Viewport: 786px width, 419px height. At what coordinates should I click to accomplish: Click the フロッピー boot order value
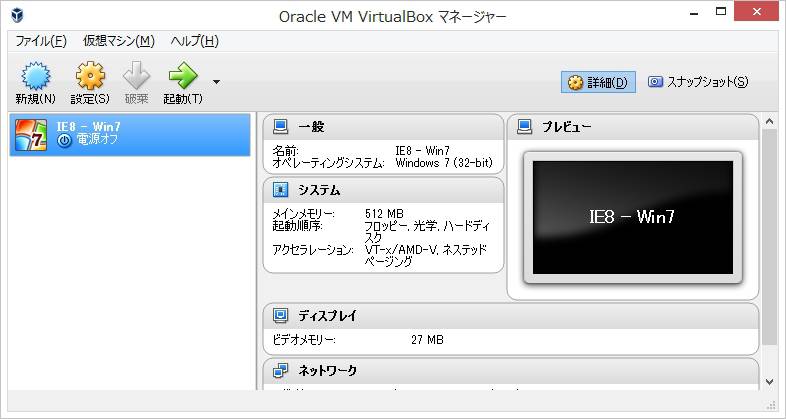tap(428, 232)
